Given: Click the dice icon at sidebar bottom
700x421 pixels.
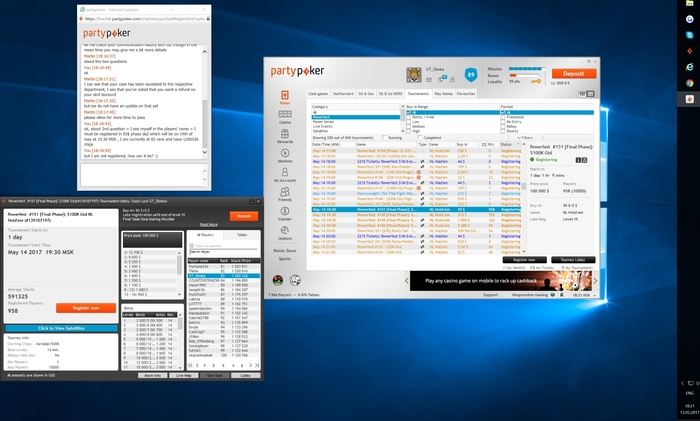Looking at the screenshot, I should tap(295, 280).
